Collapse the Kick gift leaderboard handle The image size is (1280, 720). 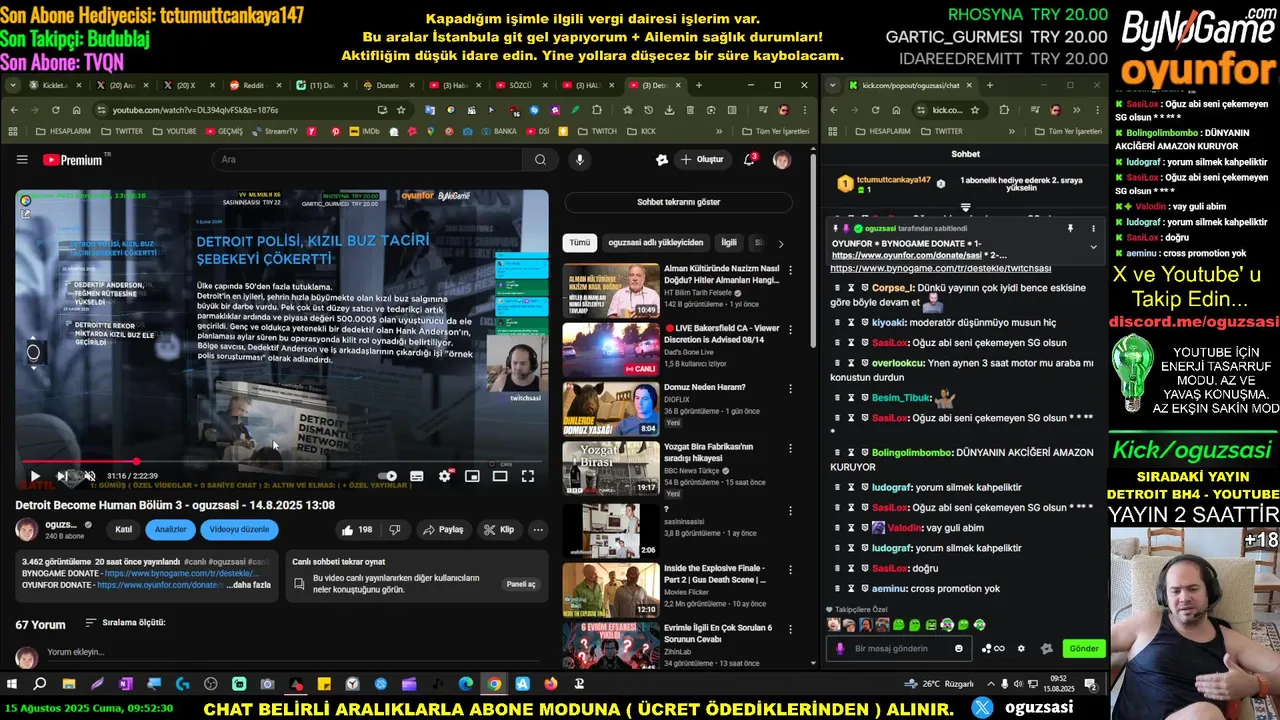pyautogui.click(x=965, y=207)
